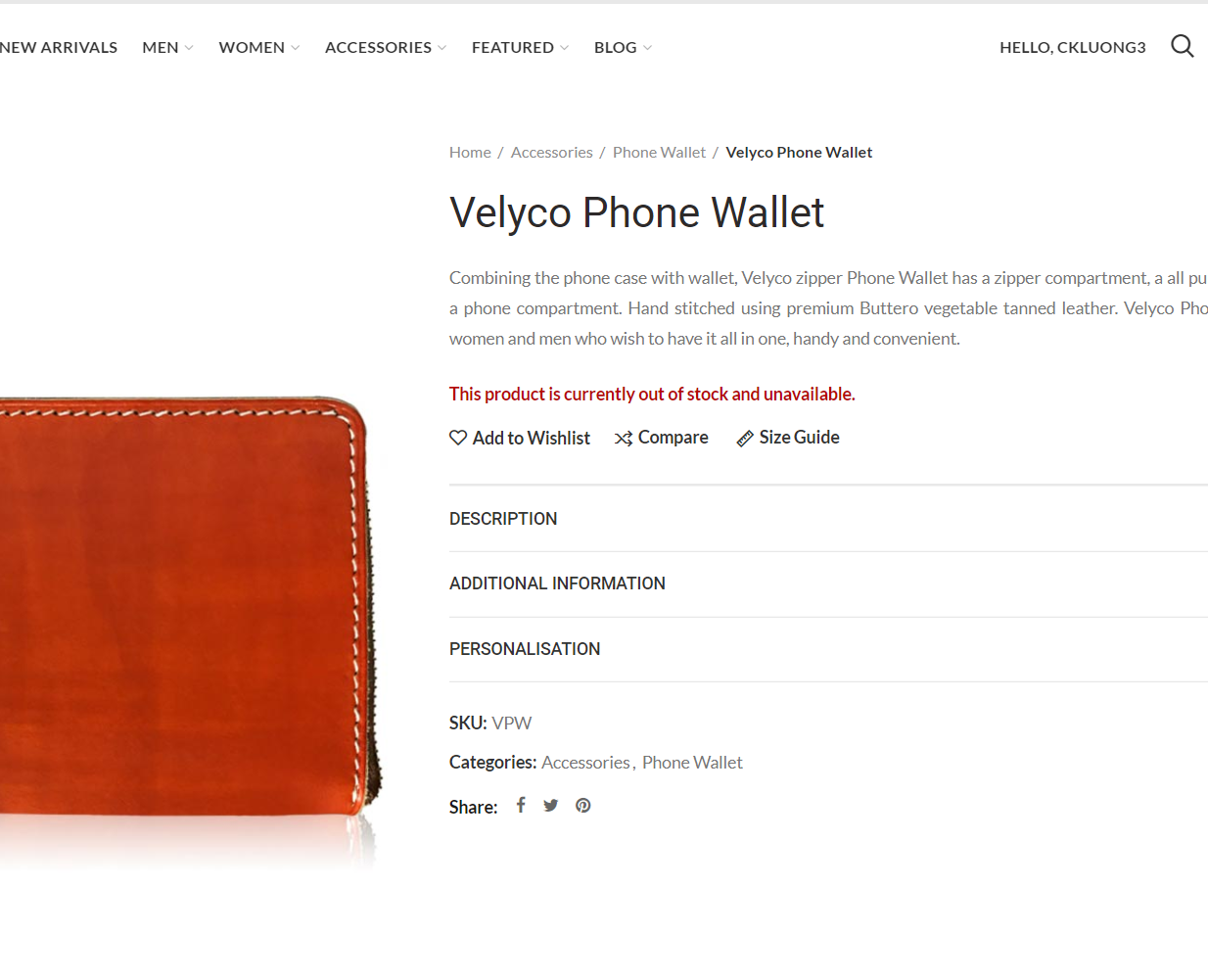Click Home in the breadcrumb
Image resolution: width=1208 pixels, height=980 pixels.
pyautogui.click(x=470, y=153)
